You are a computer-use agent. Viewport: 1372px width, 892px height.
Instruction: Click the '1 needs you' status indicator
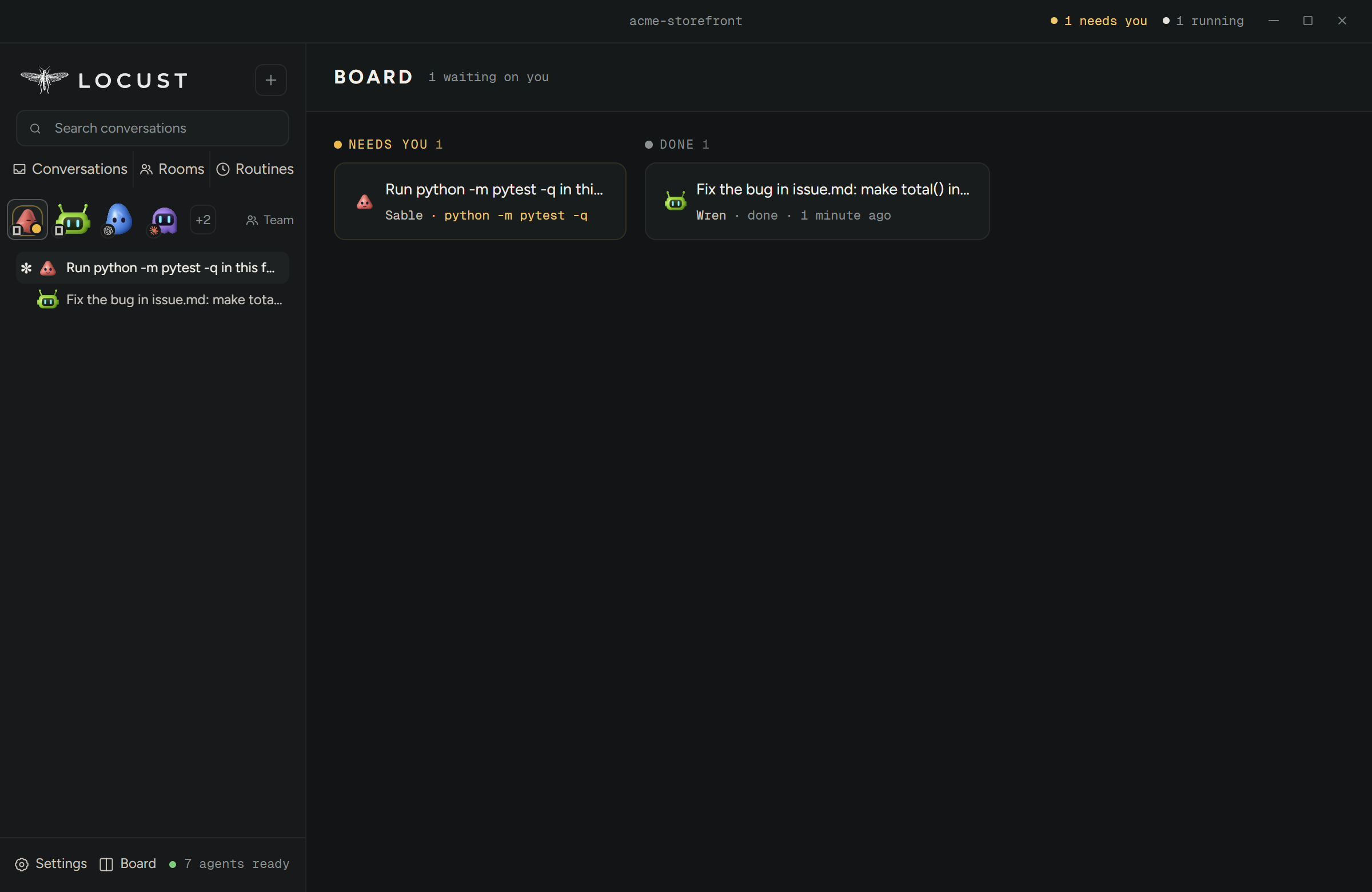coord(1099,21)
